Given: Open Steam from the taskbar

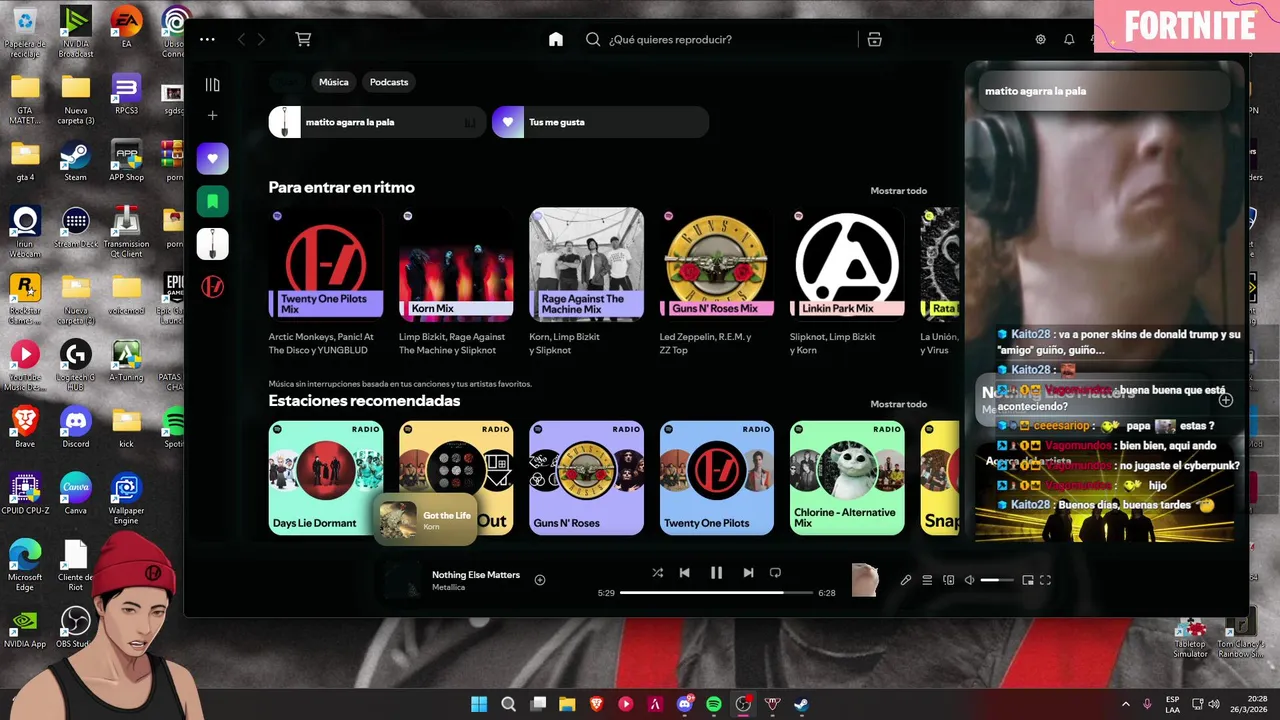Looking at the screenshot, I should 801,704.
